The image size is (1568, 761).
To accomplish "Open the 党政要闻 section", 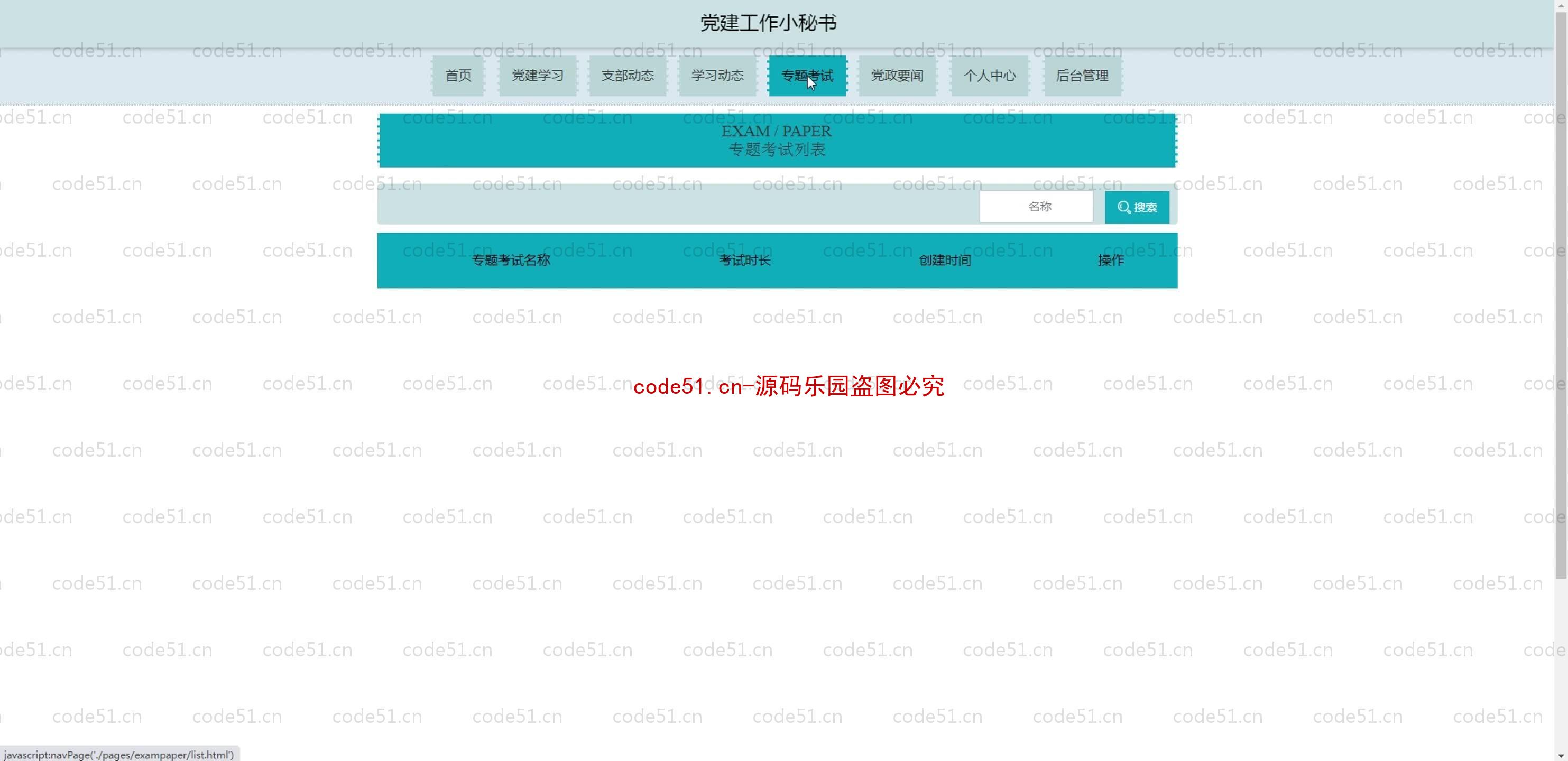I will (897, 76).
